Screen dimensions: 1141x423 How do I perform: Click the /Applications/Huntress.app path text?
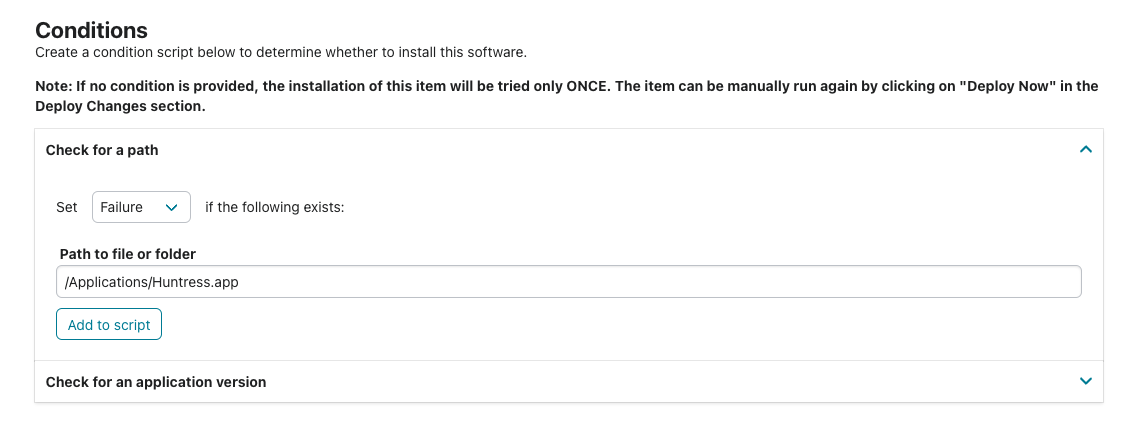[x=151, y=282]
